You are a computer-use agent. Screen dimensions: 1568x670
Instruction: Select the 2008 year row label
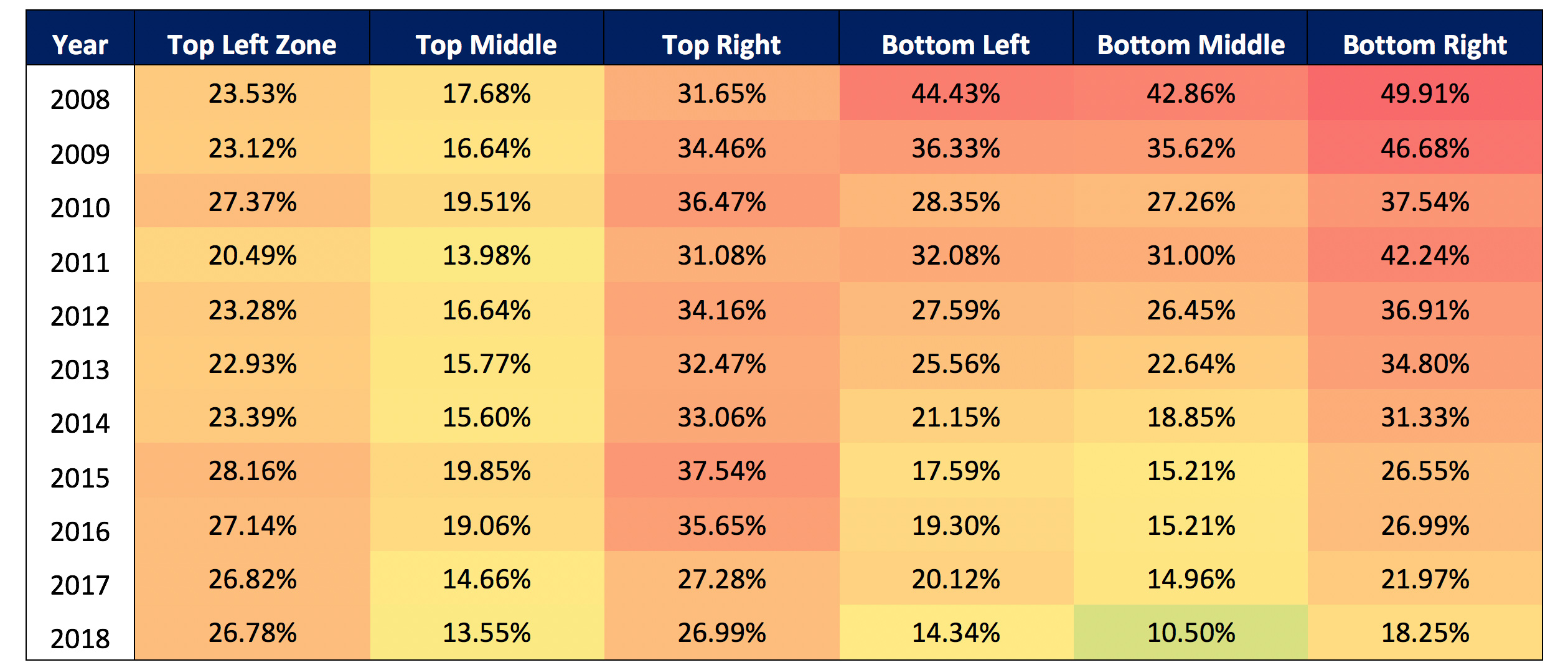pyautogui.click(x=80, y=100)
